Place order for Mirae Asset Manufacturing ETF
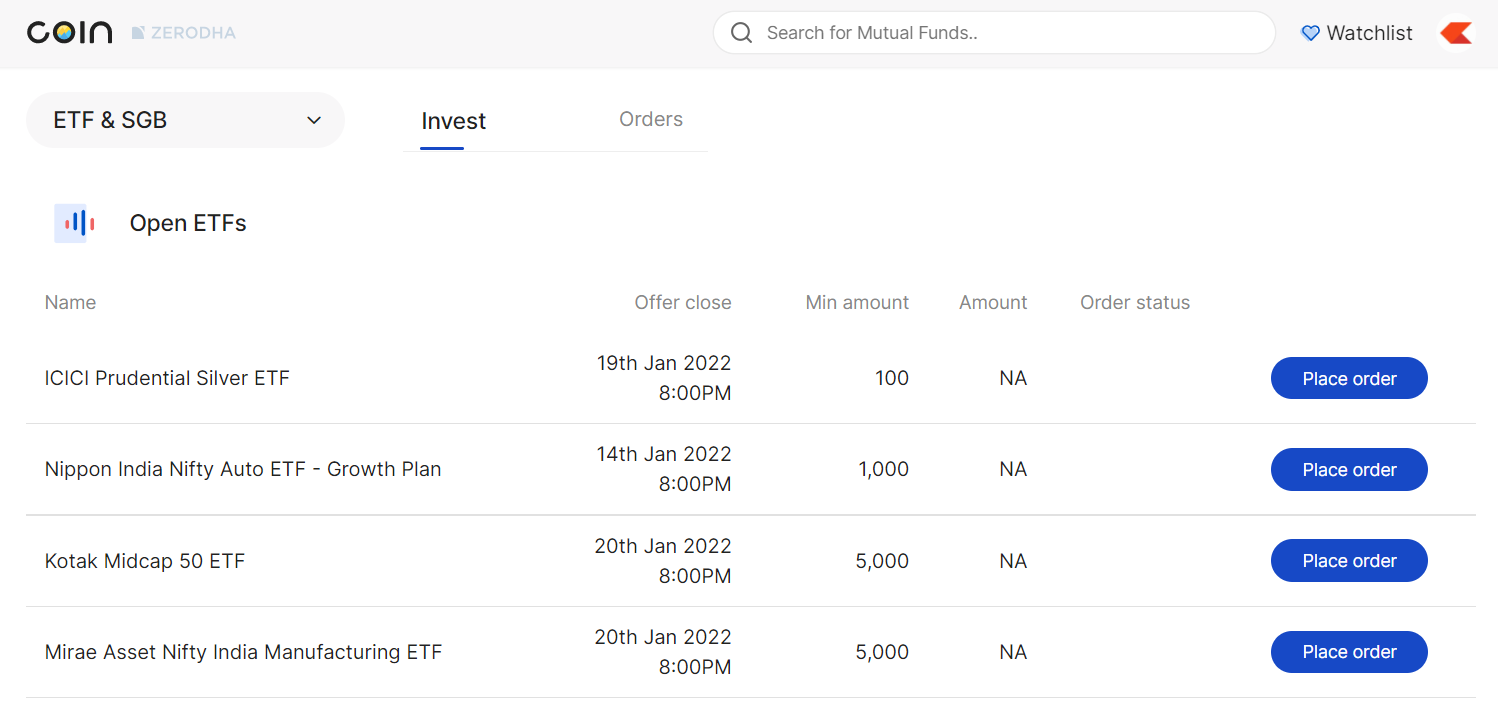This screenshot has width=1498, height=727. pos(1349,652)
